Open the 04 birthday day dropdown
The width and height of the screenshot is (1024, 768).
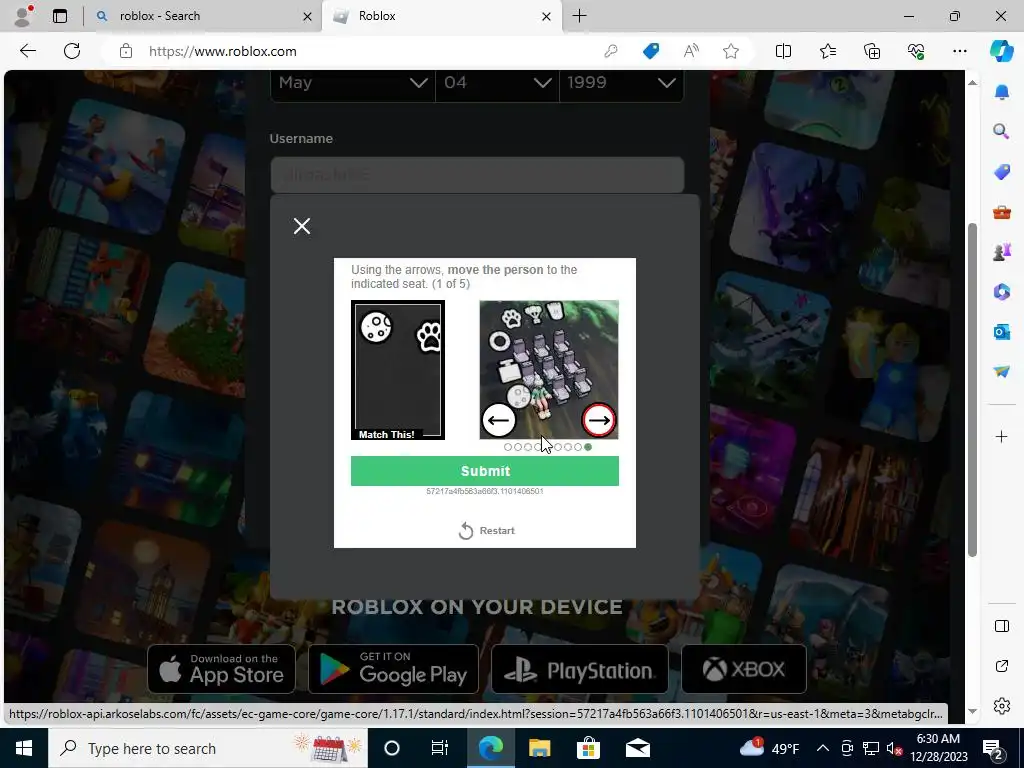pyautogui.click(x=497, y=84)
